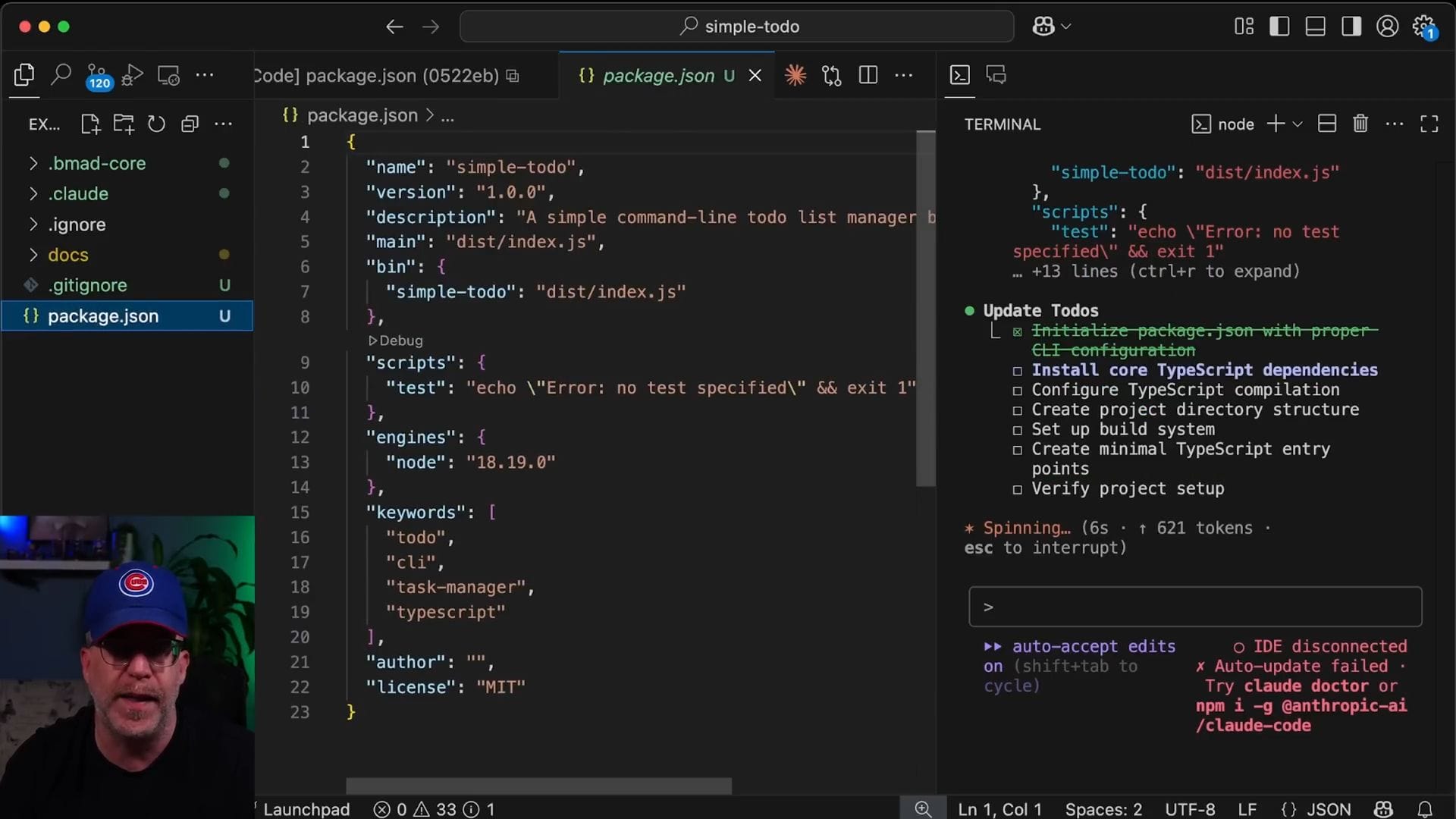Click the New File icon in Explorer
Viewport: 1456px width, 819px height.
[x=90, y=124]
